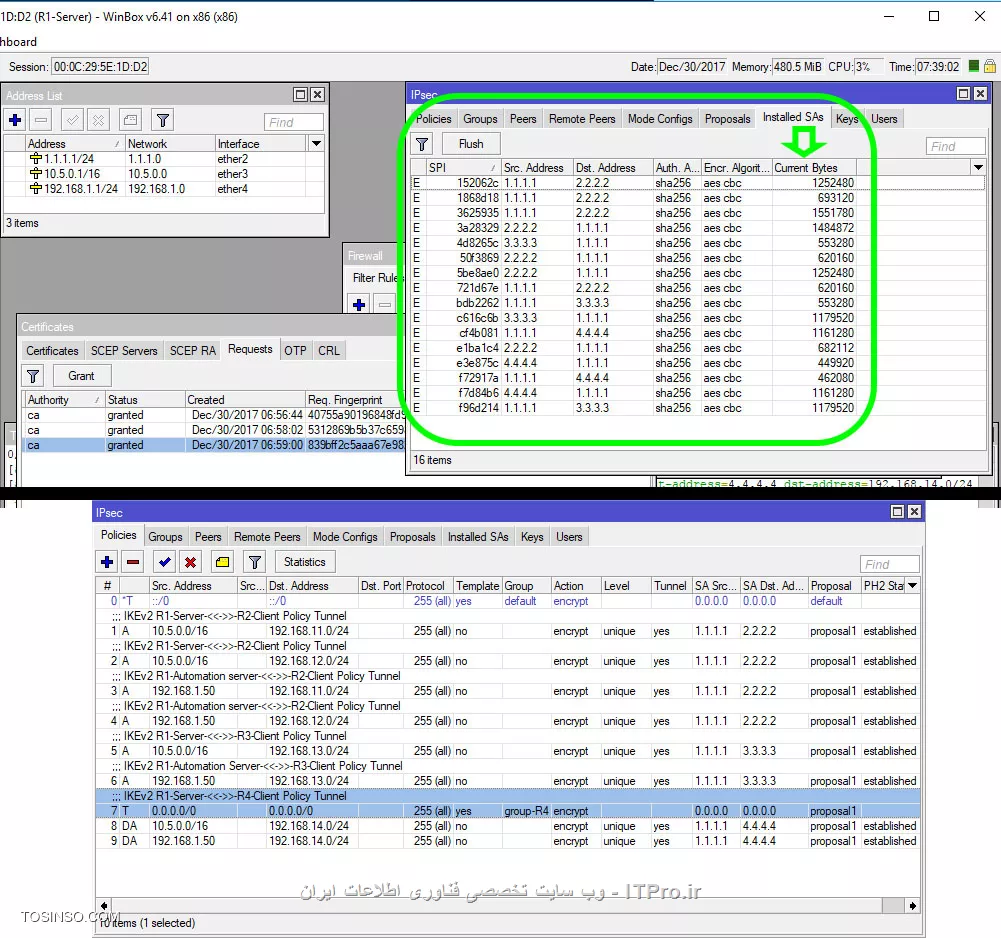Select the 192.168.1.1/24 address row

click(x=163, y=189)
